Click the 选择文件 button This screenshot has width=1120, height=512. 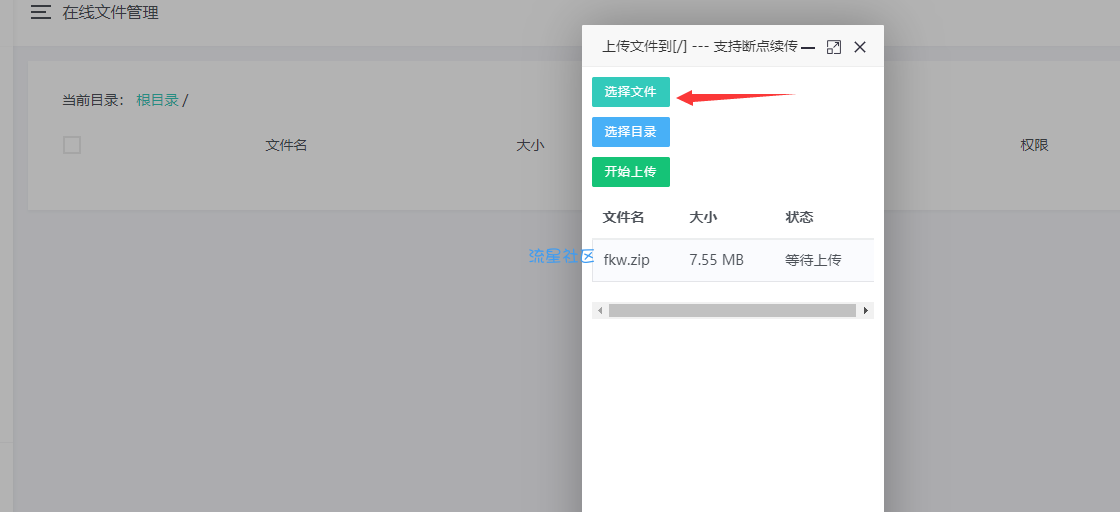(631, 92)
